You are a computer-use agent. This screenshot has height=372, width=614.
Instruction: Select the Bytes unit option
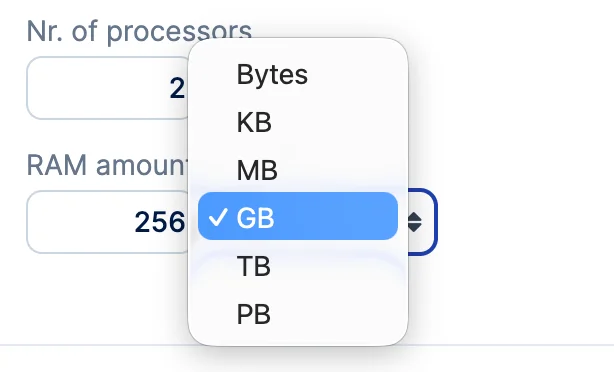298,74
